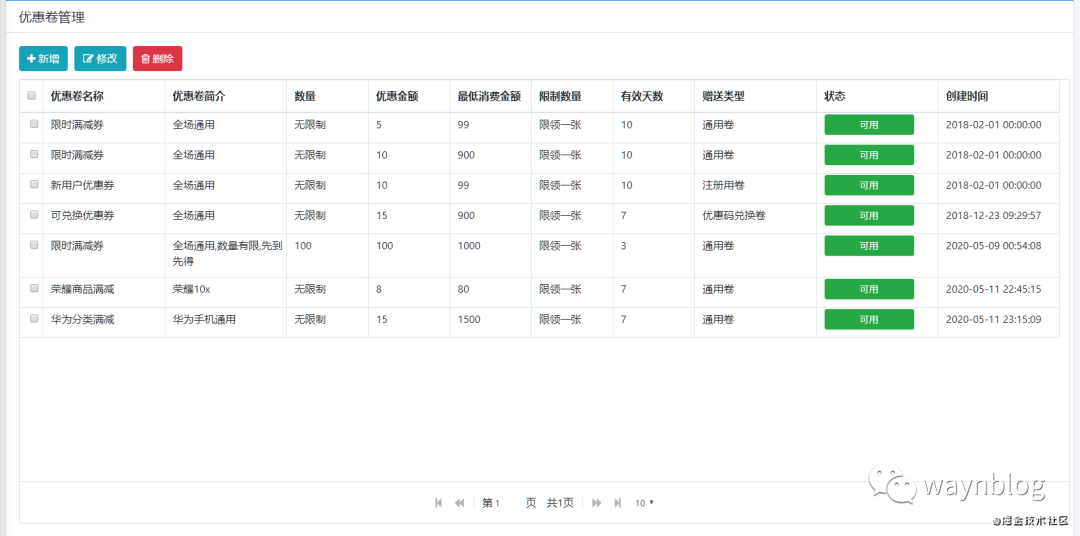This screenshot has height=536, width=1080.
Task: Check the row with 优惠金额 5
Action: (x=34, y=125)
